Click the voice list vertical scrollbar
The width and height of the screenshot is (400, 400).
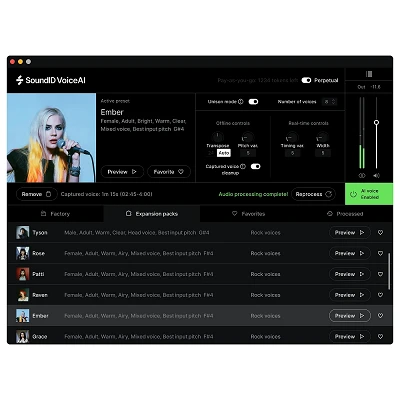tap(389, 271)
